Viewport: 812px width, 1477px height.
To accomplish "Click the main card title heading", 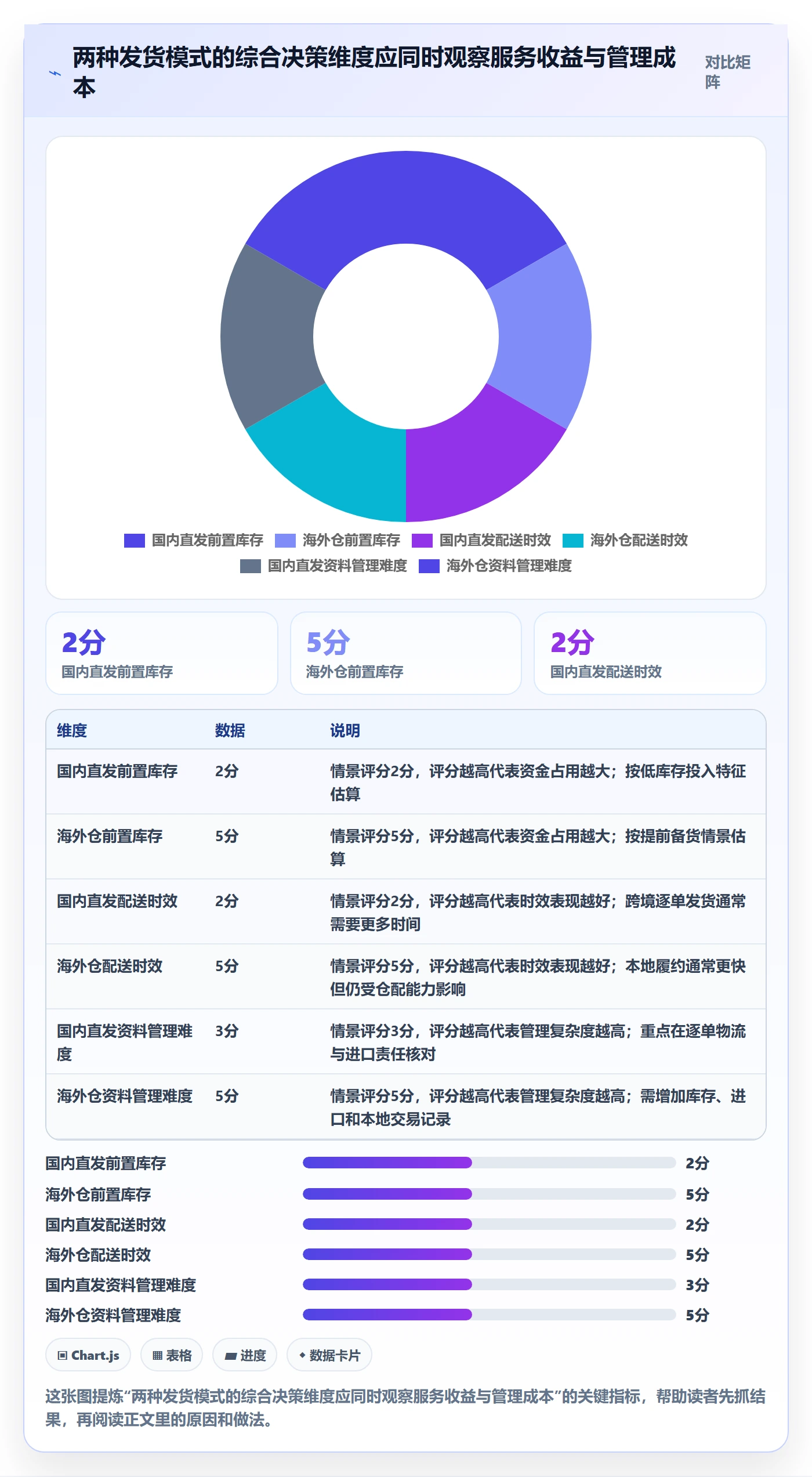I will pyautogui.click(x=374, y=72).
